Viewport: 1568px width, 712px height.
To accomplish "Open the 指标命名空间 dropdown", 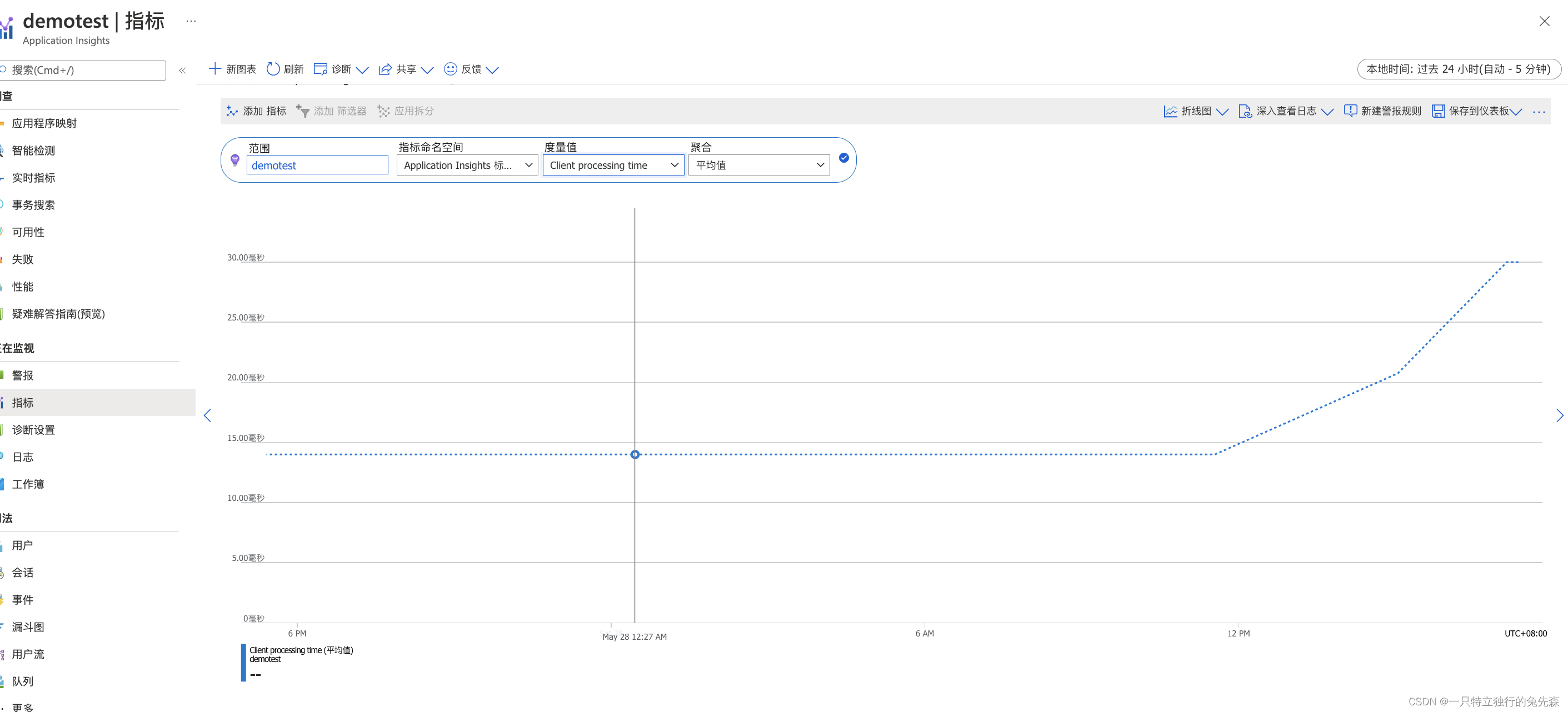I will (467, 165).
